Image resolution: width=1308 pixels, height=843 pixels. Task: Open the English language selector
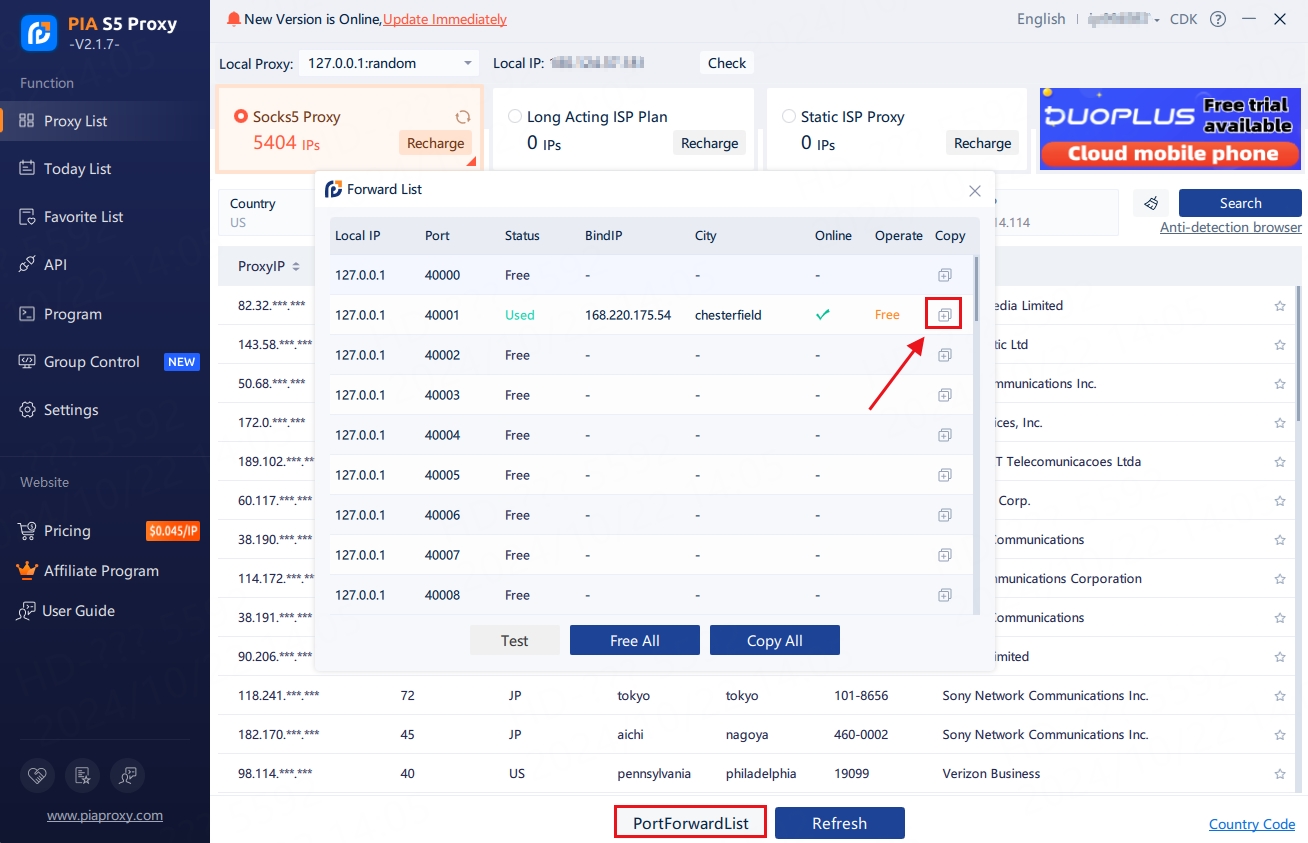point(1041,19)
